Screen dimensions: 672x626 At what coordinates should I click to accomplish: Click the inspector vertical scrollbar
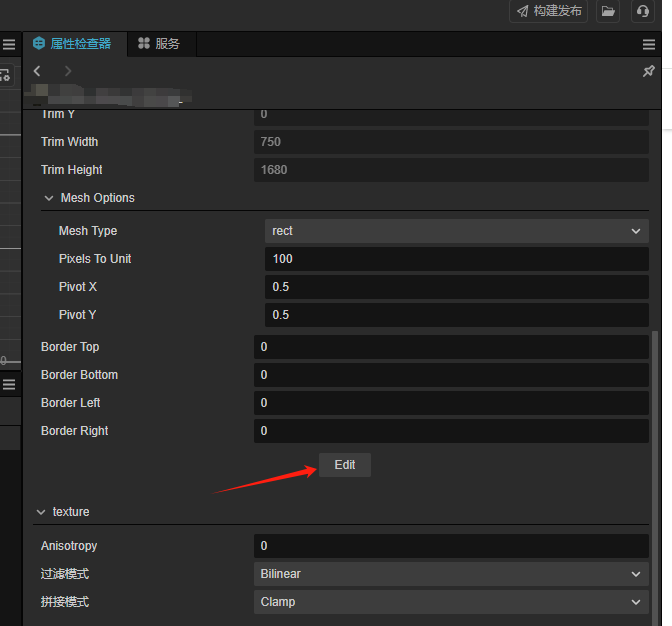click(654, 478)
